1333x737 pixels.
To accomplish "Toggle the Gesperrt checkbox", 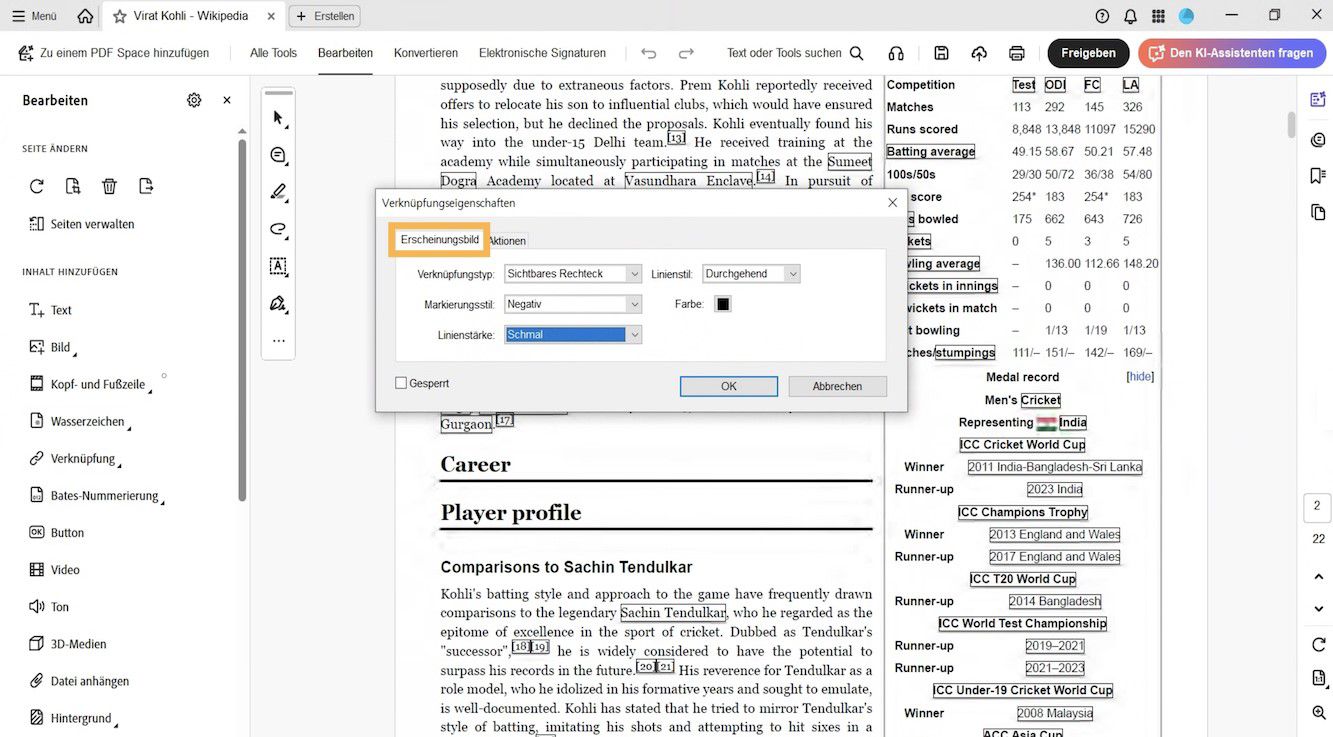I will tap(401, 383).
